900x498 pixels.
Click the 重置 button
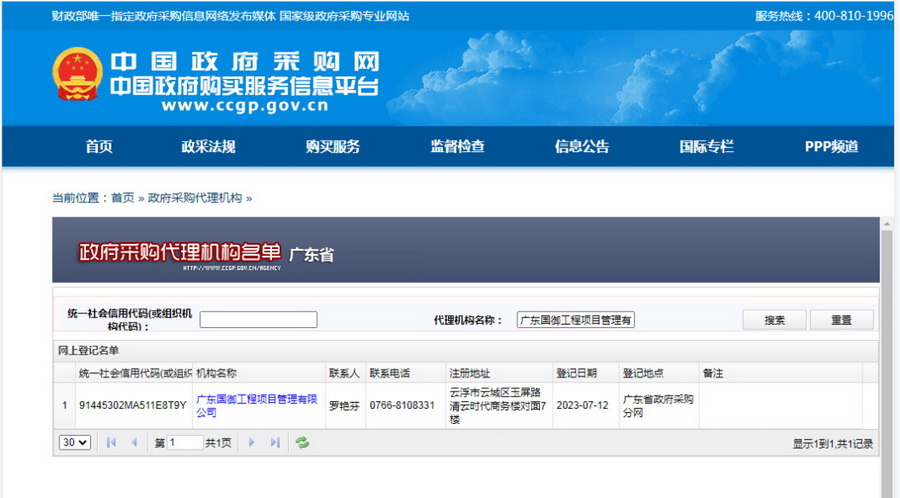click(x=841, y=320)
